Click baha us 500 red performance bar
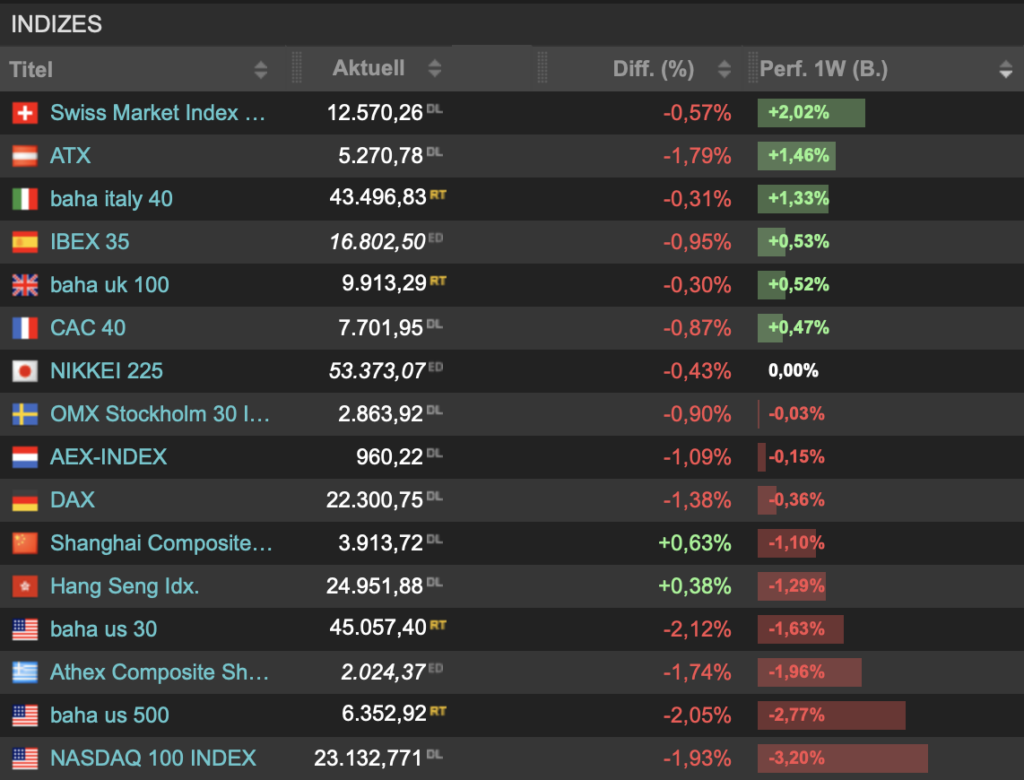The image size is (1024, 780). (831, 715)
